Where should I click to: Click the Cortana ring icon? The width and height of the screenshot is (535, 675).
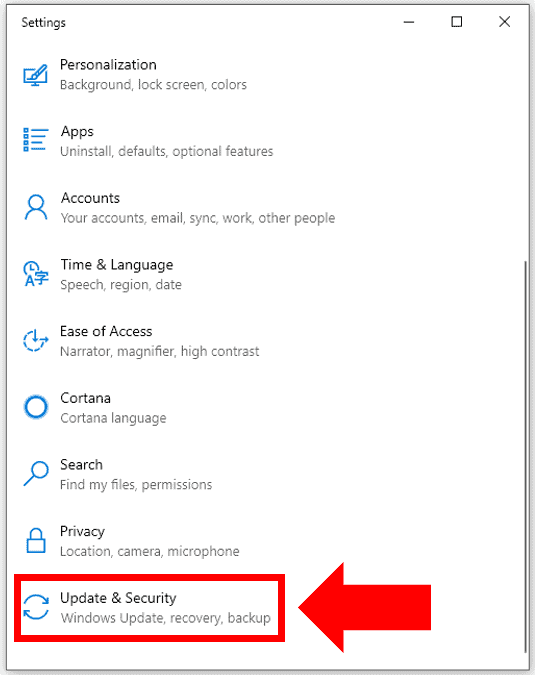tap(36, 407)
